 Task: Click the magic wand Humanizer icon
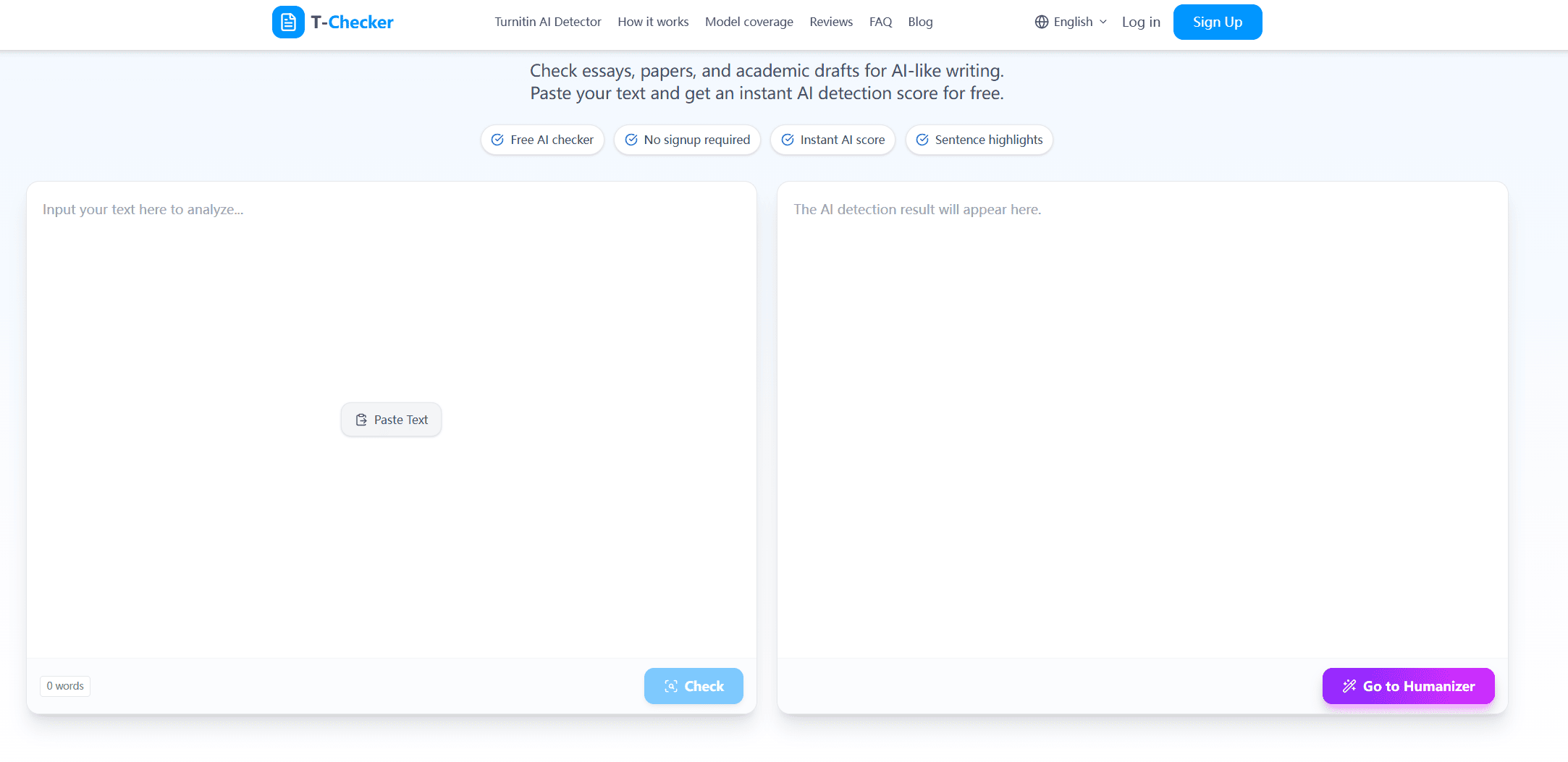(x=1349, y=686)
